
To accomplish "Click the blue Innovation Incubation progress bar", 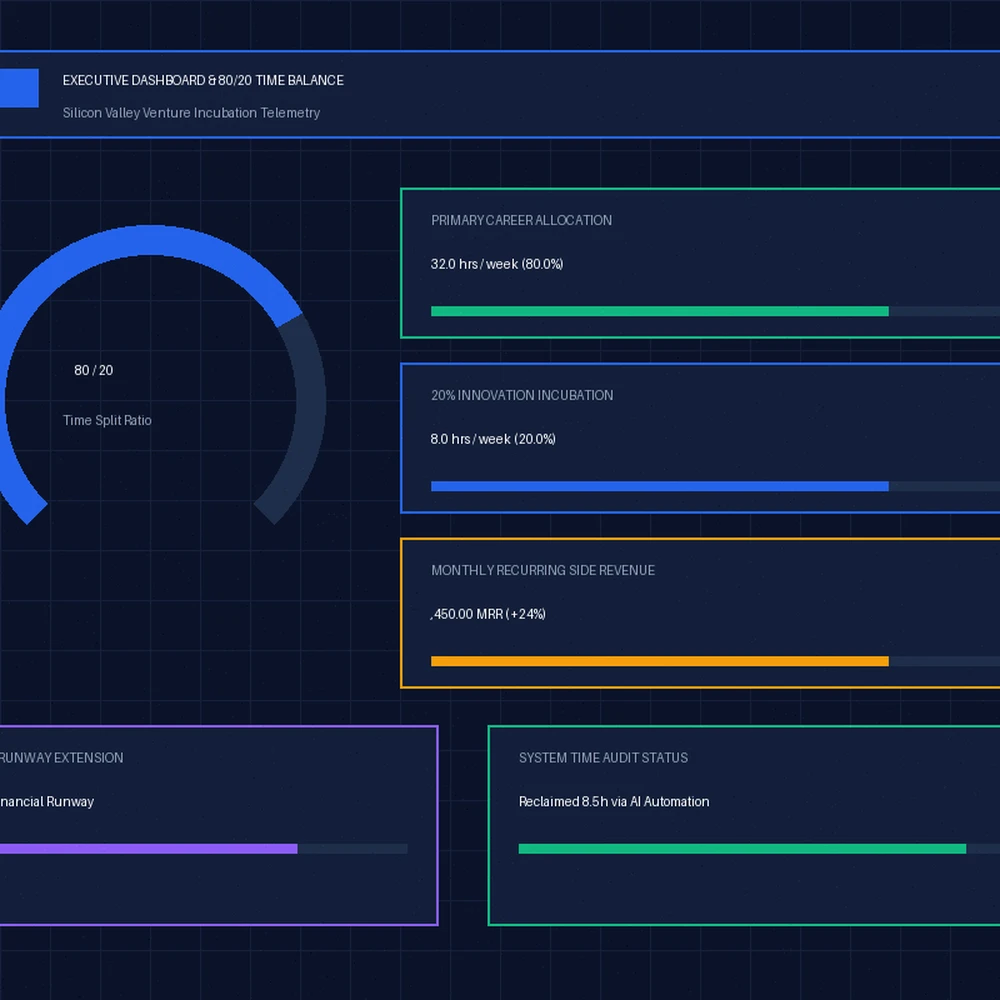I will point(659,486).
